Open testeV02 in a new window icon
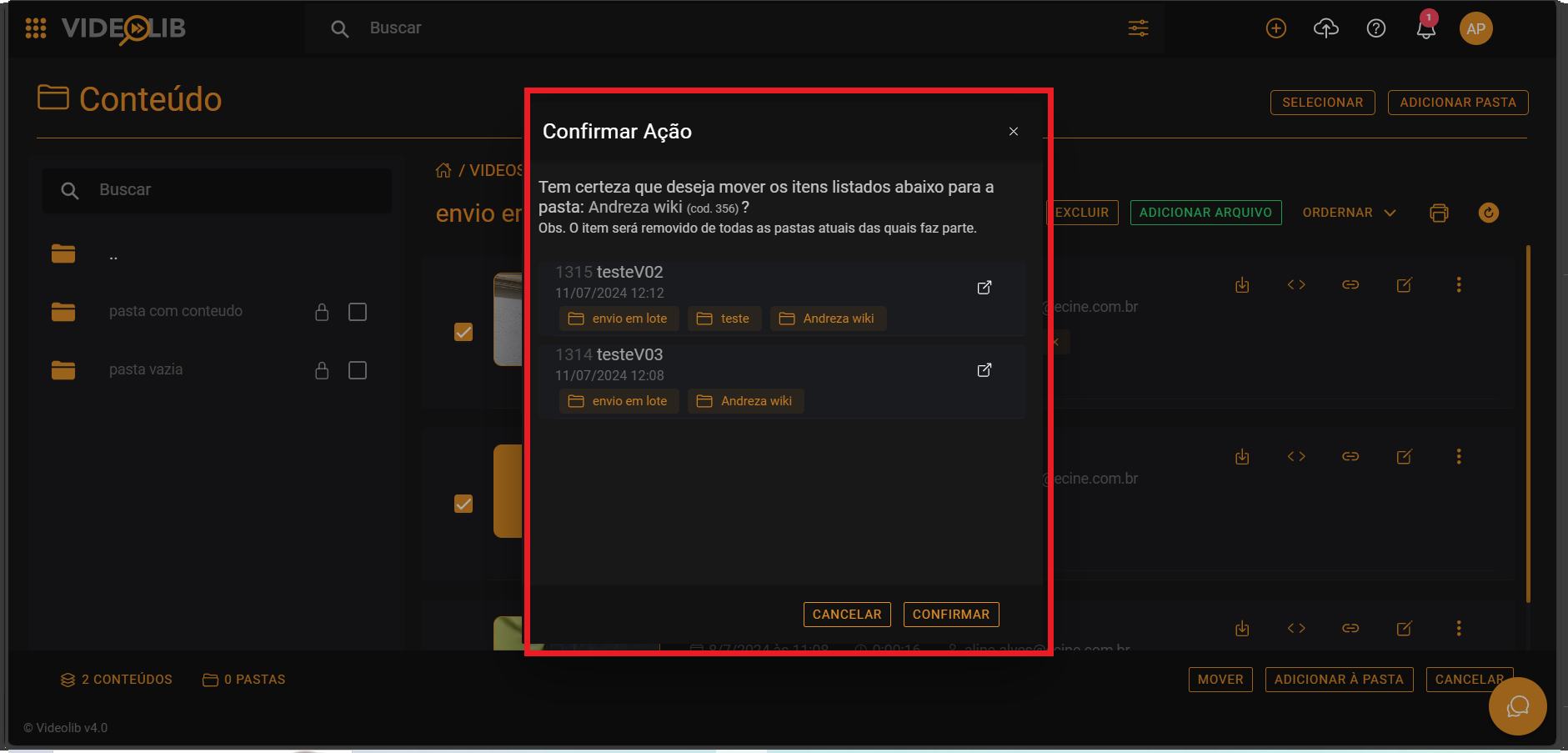This screenshot has height=753, width=1568. pos(984,288)
